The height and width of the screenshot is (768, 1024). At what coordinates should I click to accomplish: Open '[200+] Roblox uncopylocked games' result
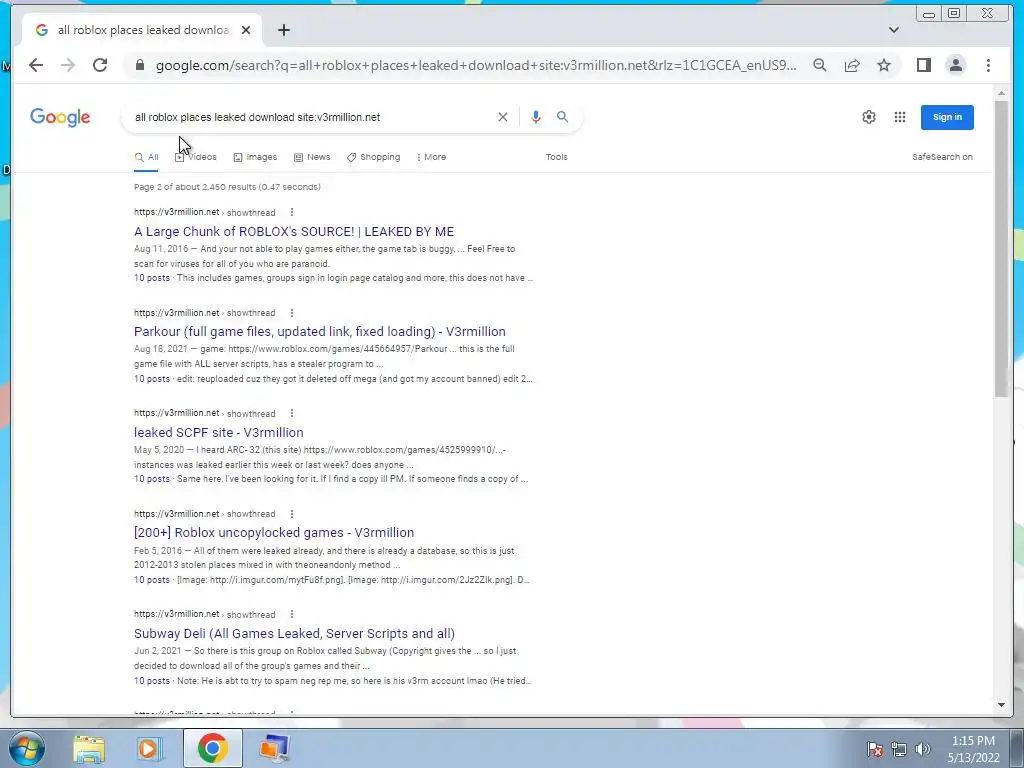274,533
